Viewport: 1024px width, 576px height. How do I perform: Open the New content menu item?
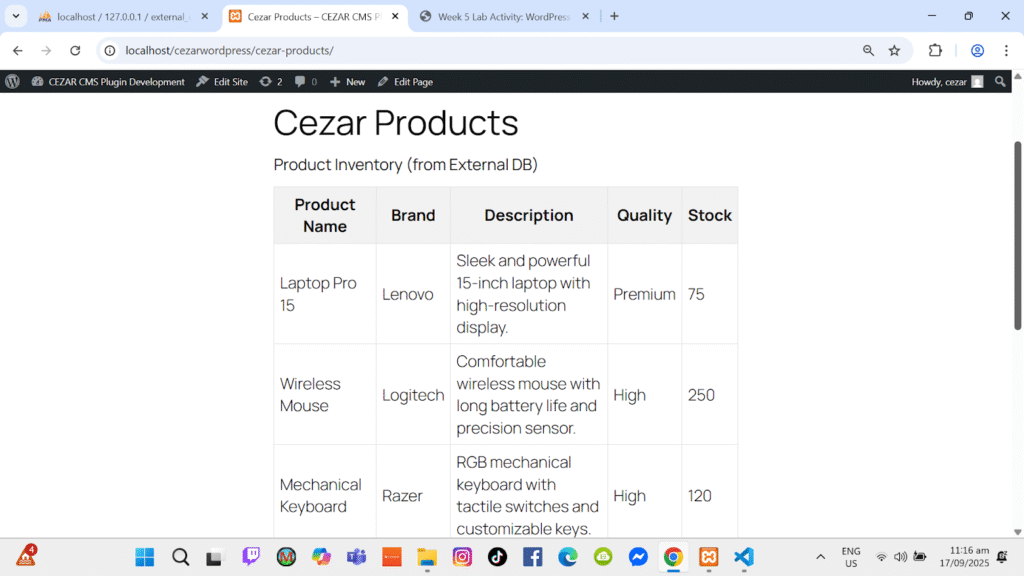pyautogui.click(x=348, y=82)
